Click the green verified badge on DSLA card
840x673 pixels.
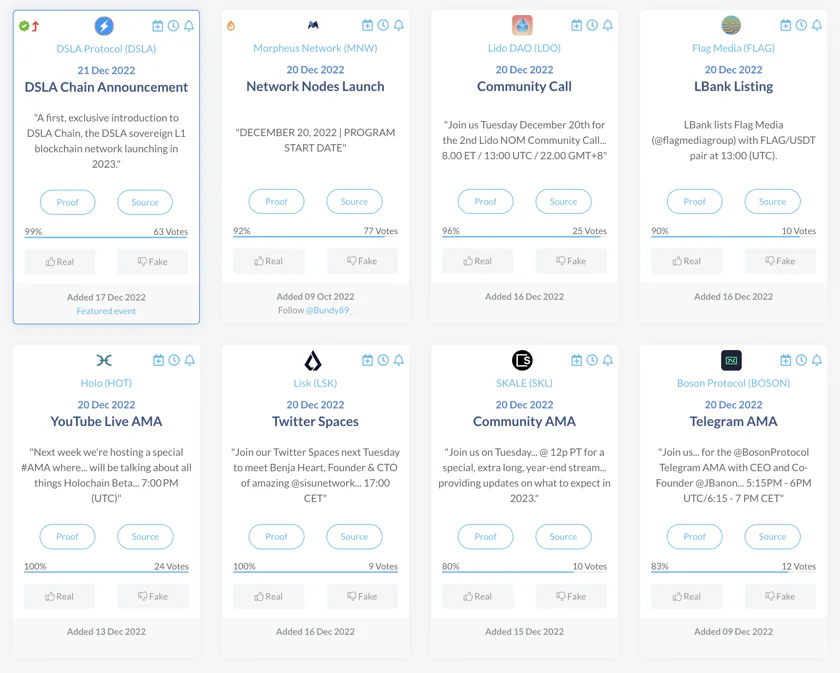24,26
